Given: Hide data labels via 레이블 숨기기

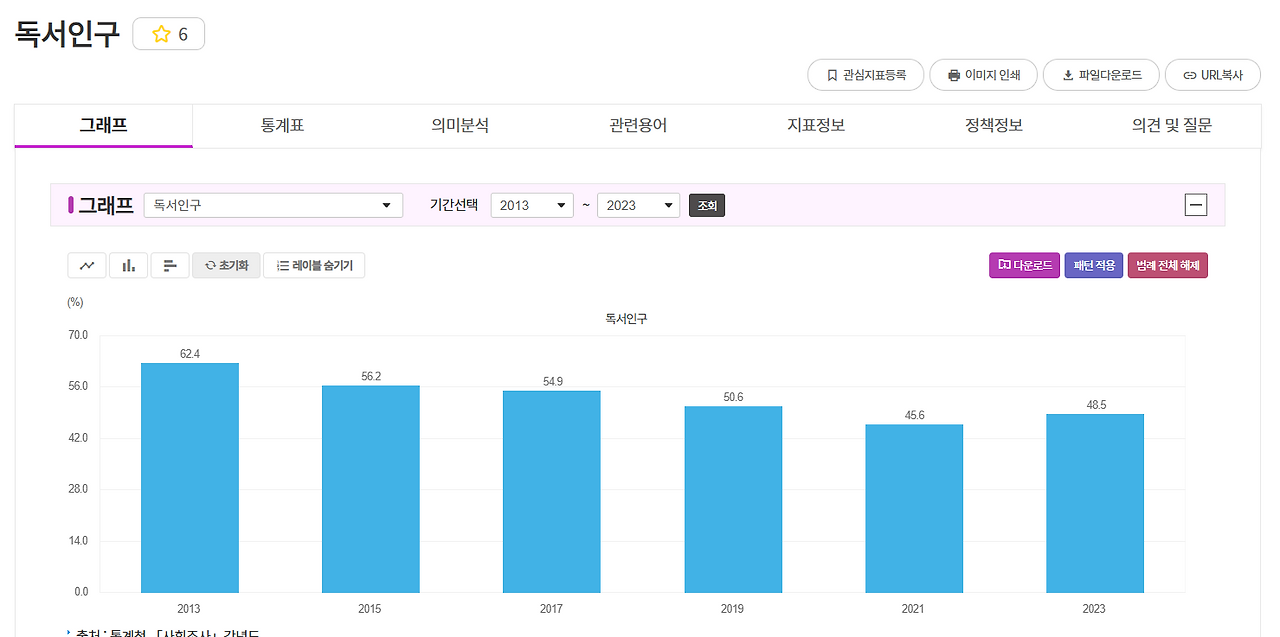Looking at the screenshot, I should tap(314, 265).
